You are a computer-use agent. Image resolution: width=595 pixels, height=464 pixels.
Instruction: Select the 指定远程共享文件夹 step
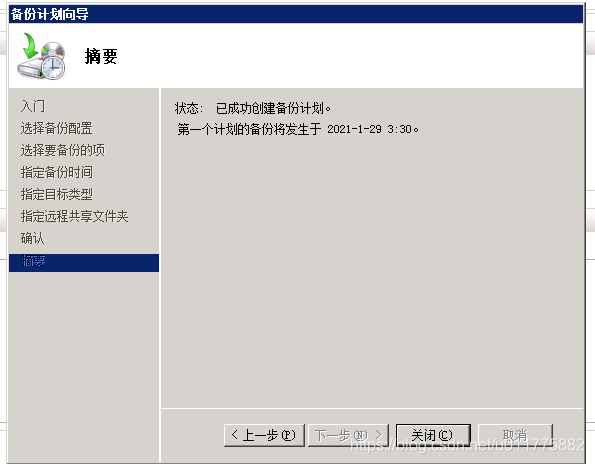[74, 216]
